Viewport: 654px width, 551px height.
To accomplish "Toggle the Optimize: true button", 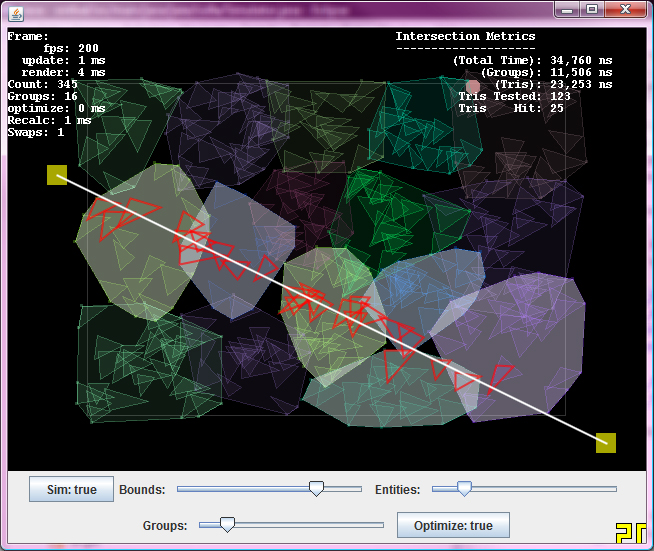I will 453,525.
